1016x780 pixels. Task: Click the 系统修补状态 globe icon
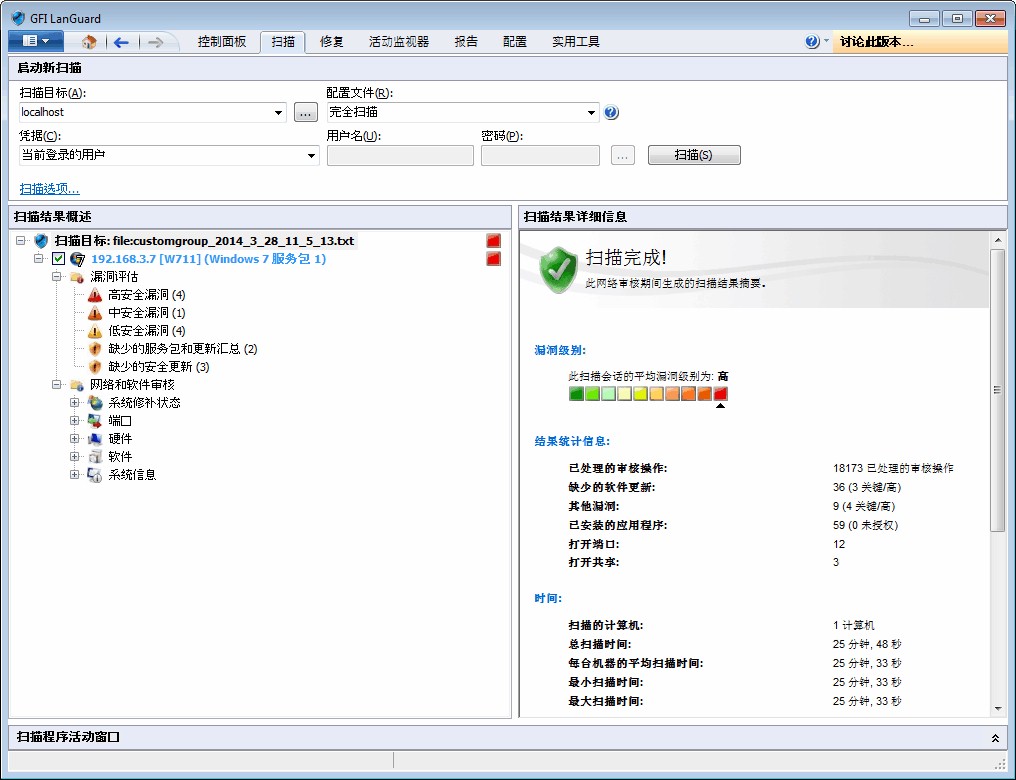click(x=95, y=403)
